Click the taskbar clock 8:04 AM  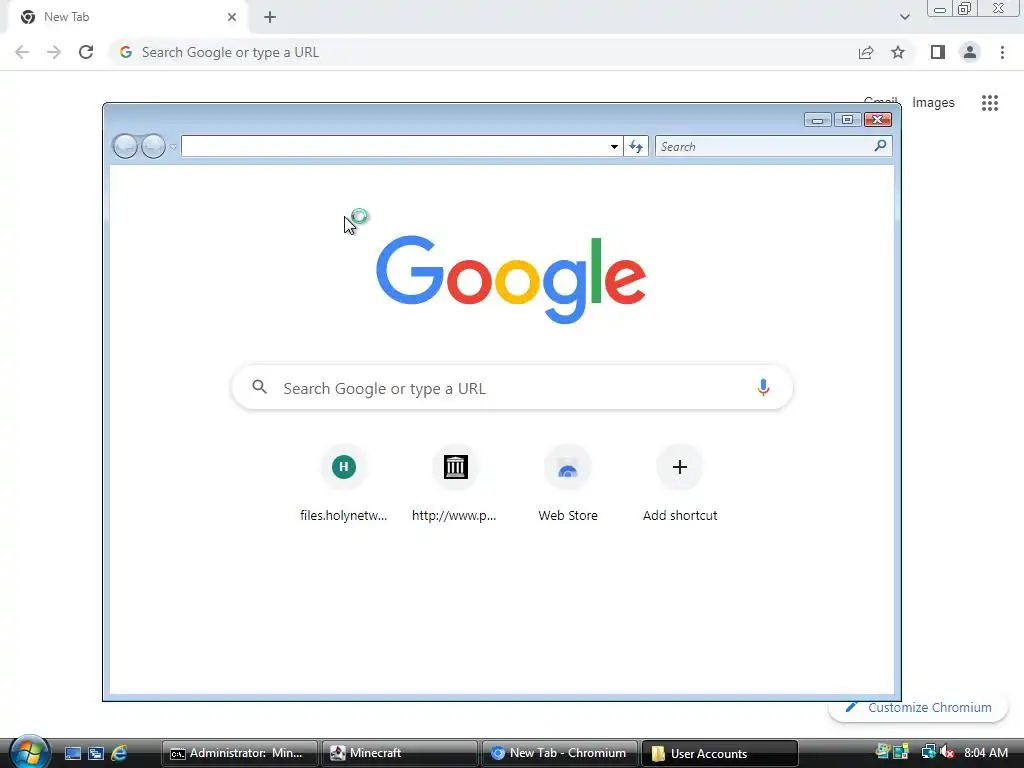(985, 752)
